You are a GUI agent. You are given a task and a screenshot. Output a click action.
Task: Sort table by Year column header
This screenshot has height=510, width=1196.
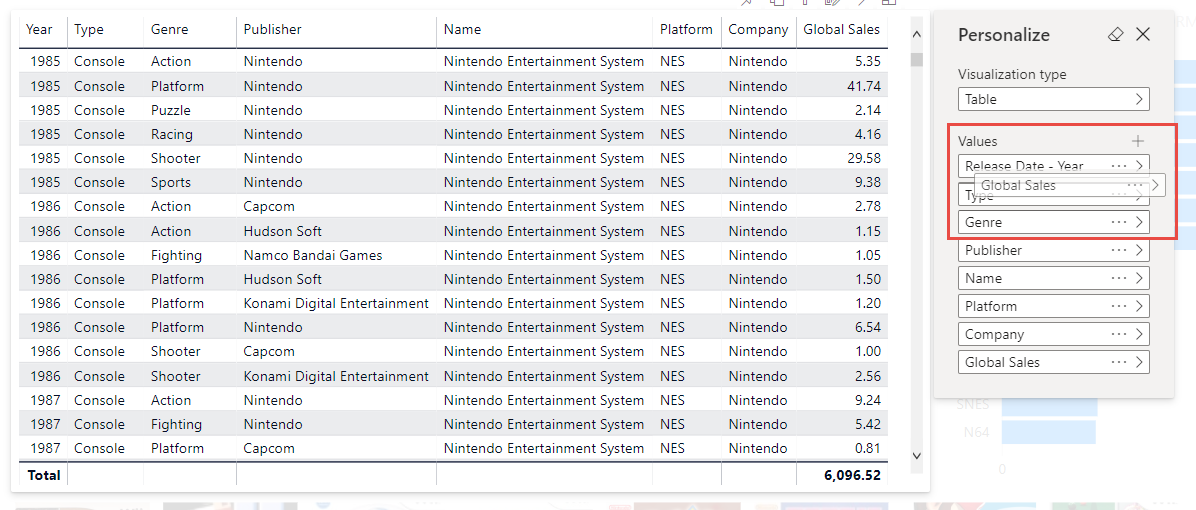point(40,30)
